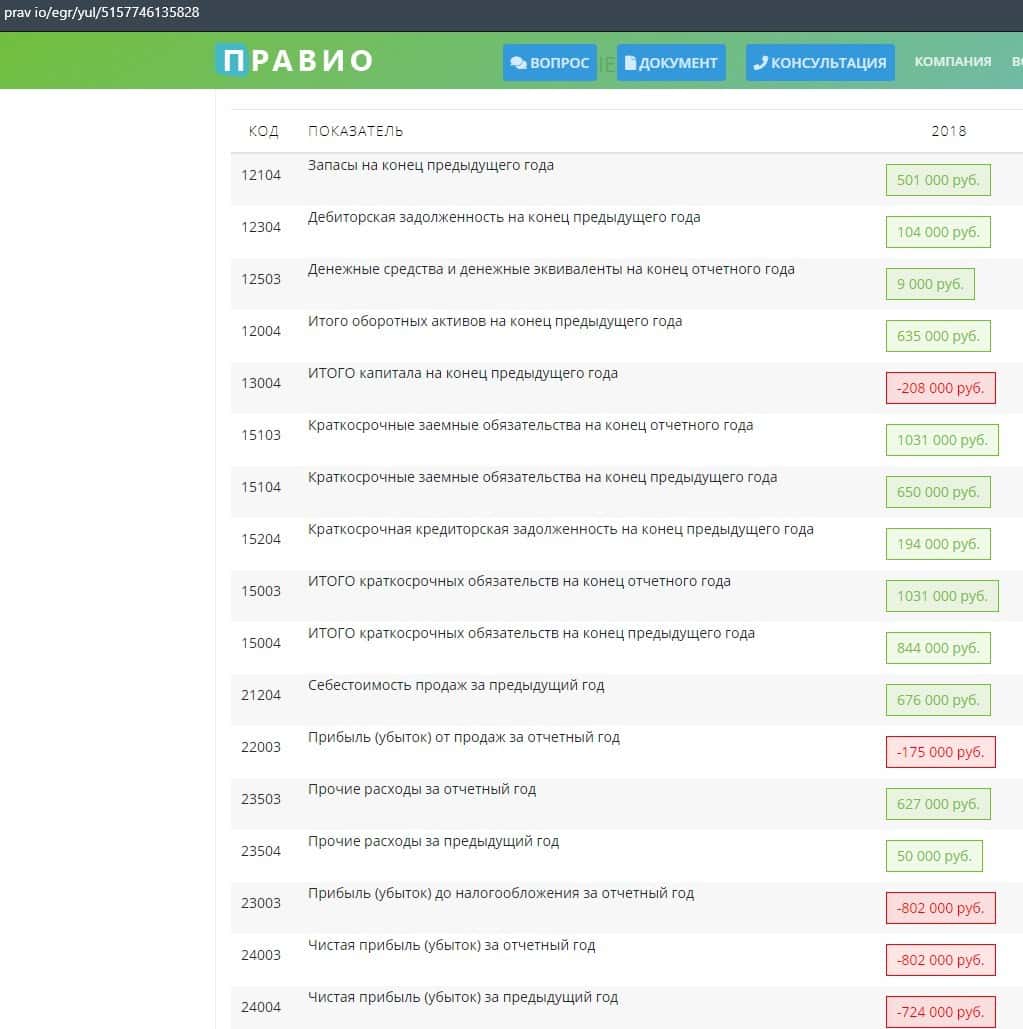Select 1031 000 руб. in row 15003
Image resolution: width=1023 pixels, height=1029 pixels.
[x=942, y=596]
